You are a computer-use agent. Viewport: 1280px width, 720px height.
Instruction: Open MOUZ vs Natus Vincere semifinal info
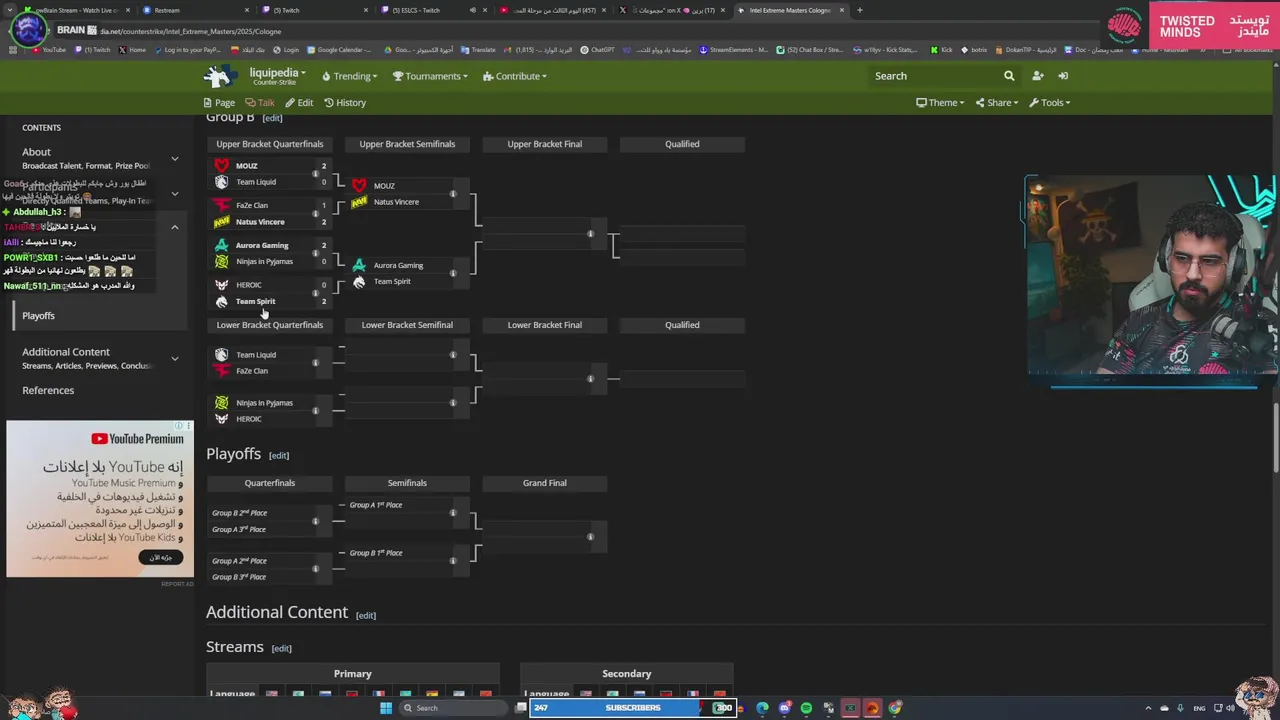tap(453, 194)
